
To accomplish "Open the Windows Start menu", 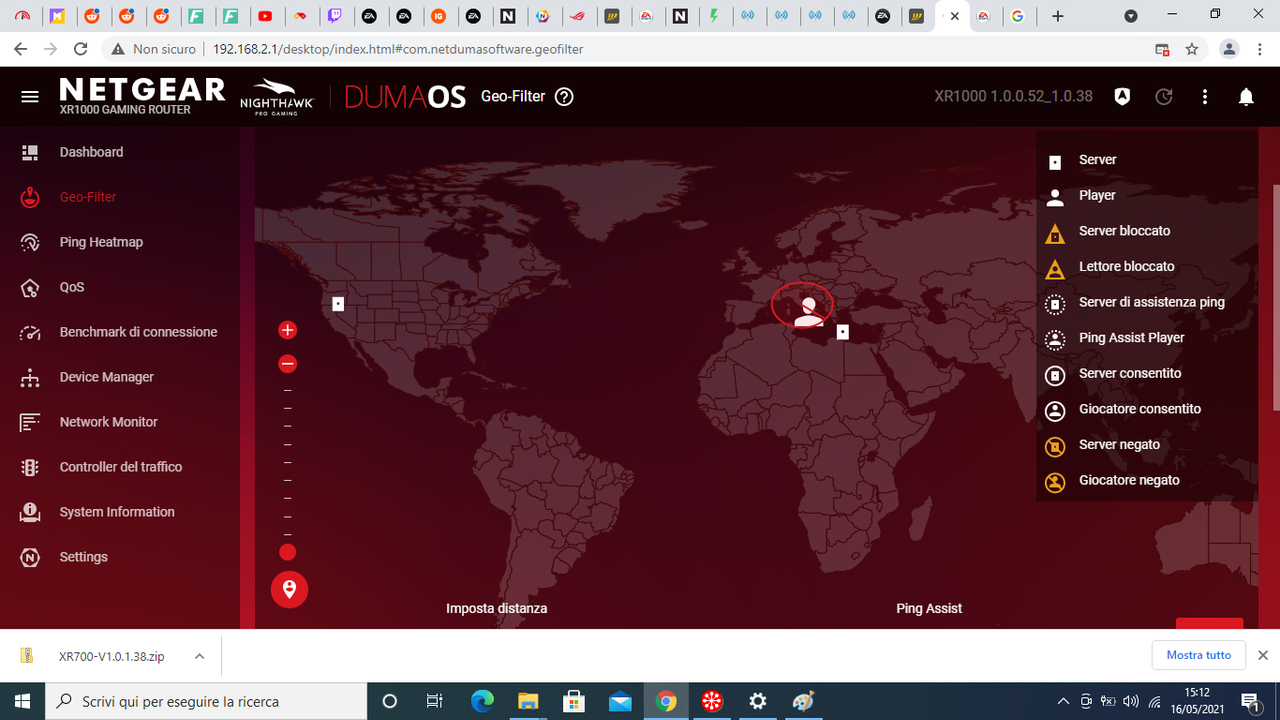I will click(22, 701).
